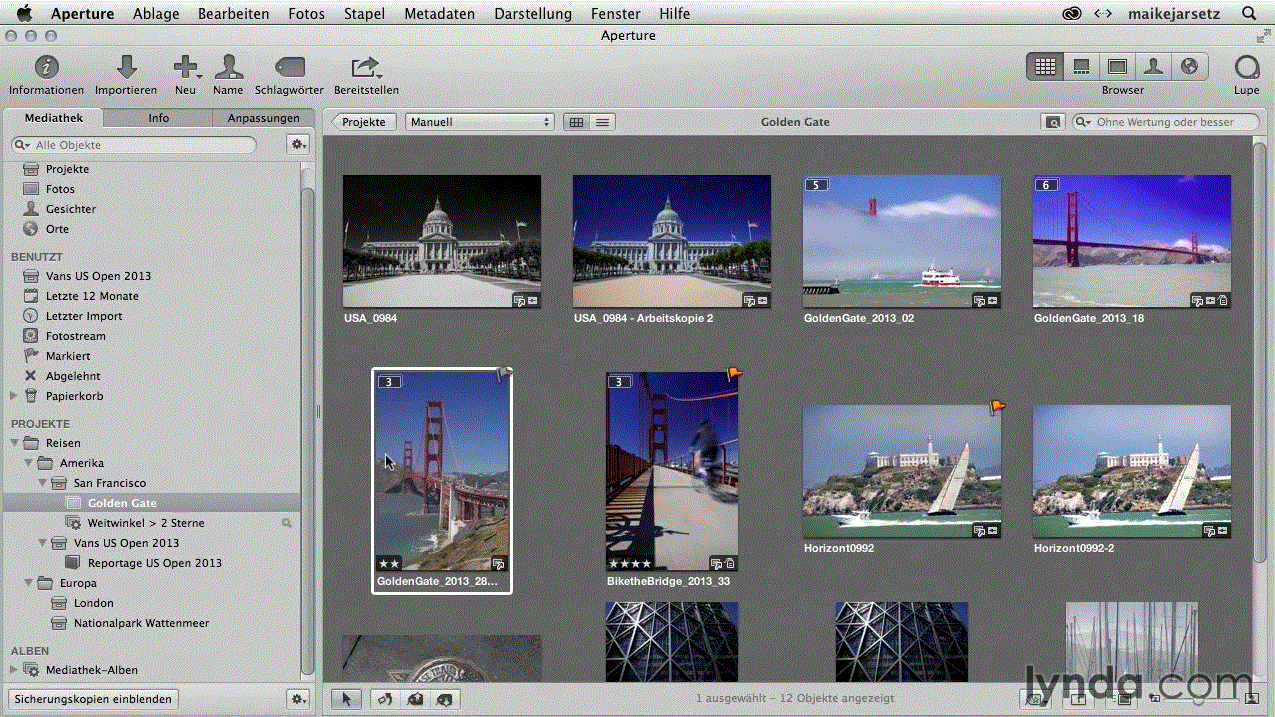Switch to the Anpassungen tab

(x=264, y=118)
